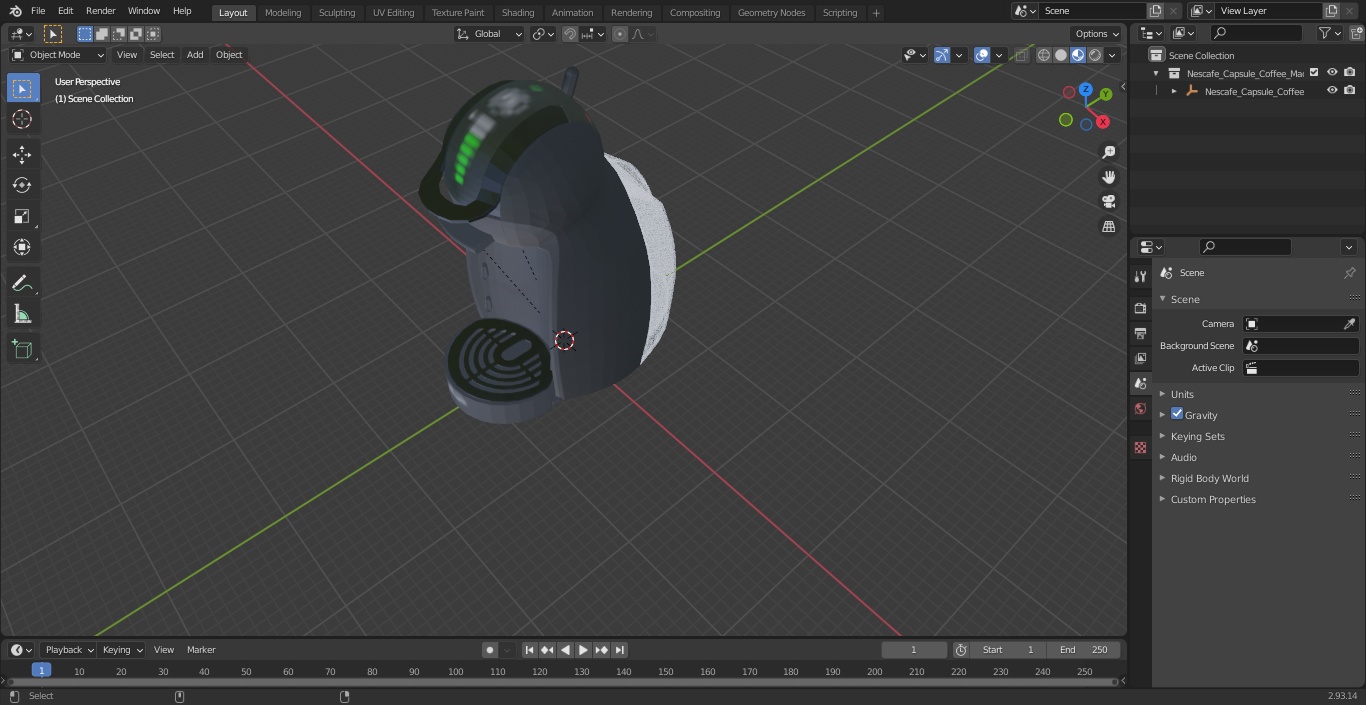Open the Texture properties tab
Screen dimensions: 1366x705
[1140, 447]
